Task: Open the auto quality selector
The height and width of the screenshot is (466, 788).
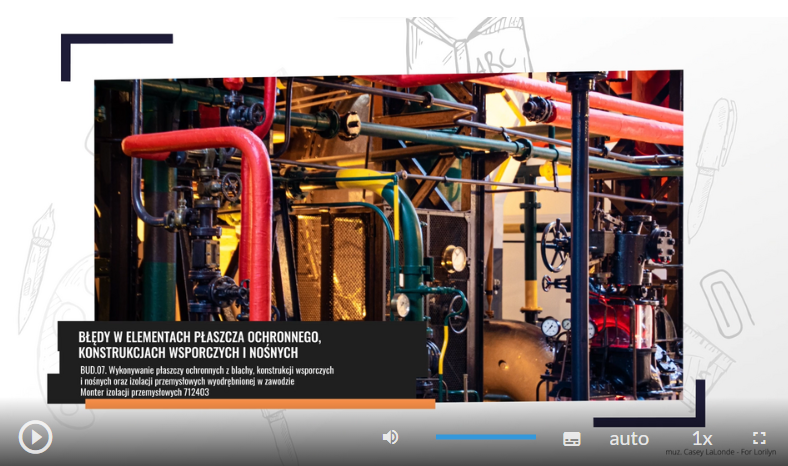Action: (629, 438)
